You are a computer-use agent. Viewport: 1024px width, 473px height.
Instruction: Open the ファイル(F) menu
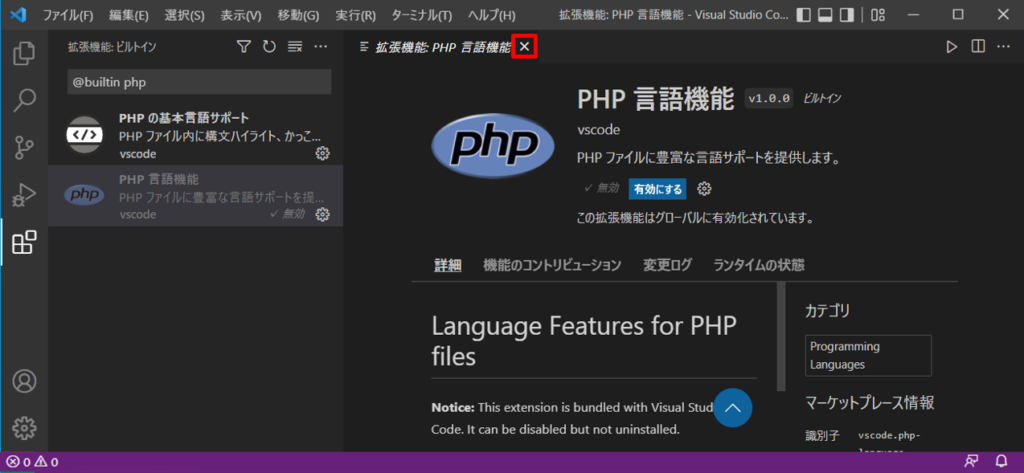[68, 14]
